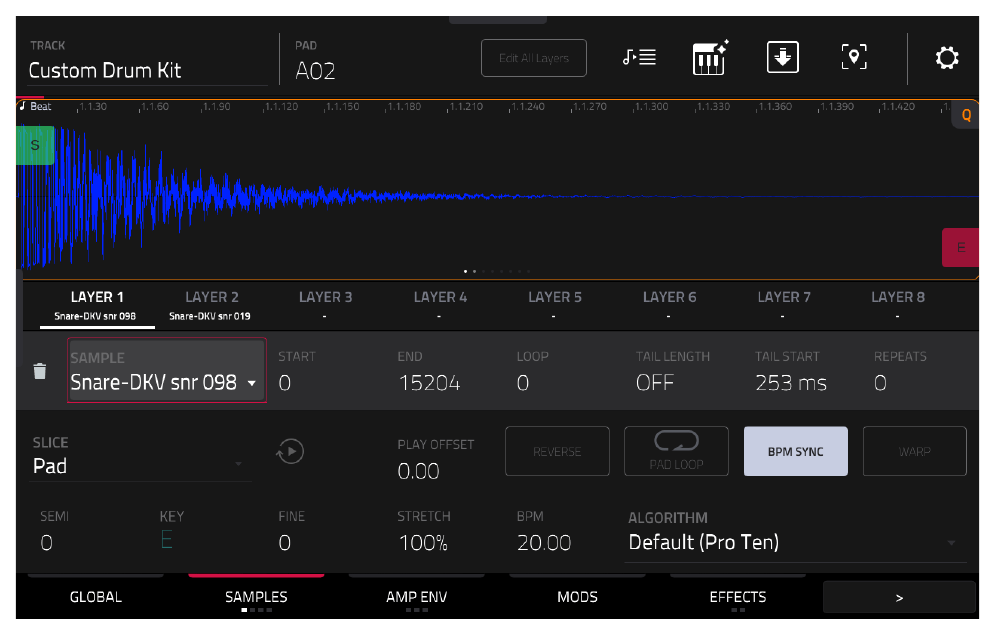Switch to the Amp Env tab
This screenshot has height=636, width=996.
tap(417, 597)
